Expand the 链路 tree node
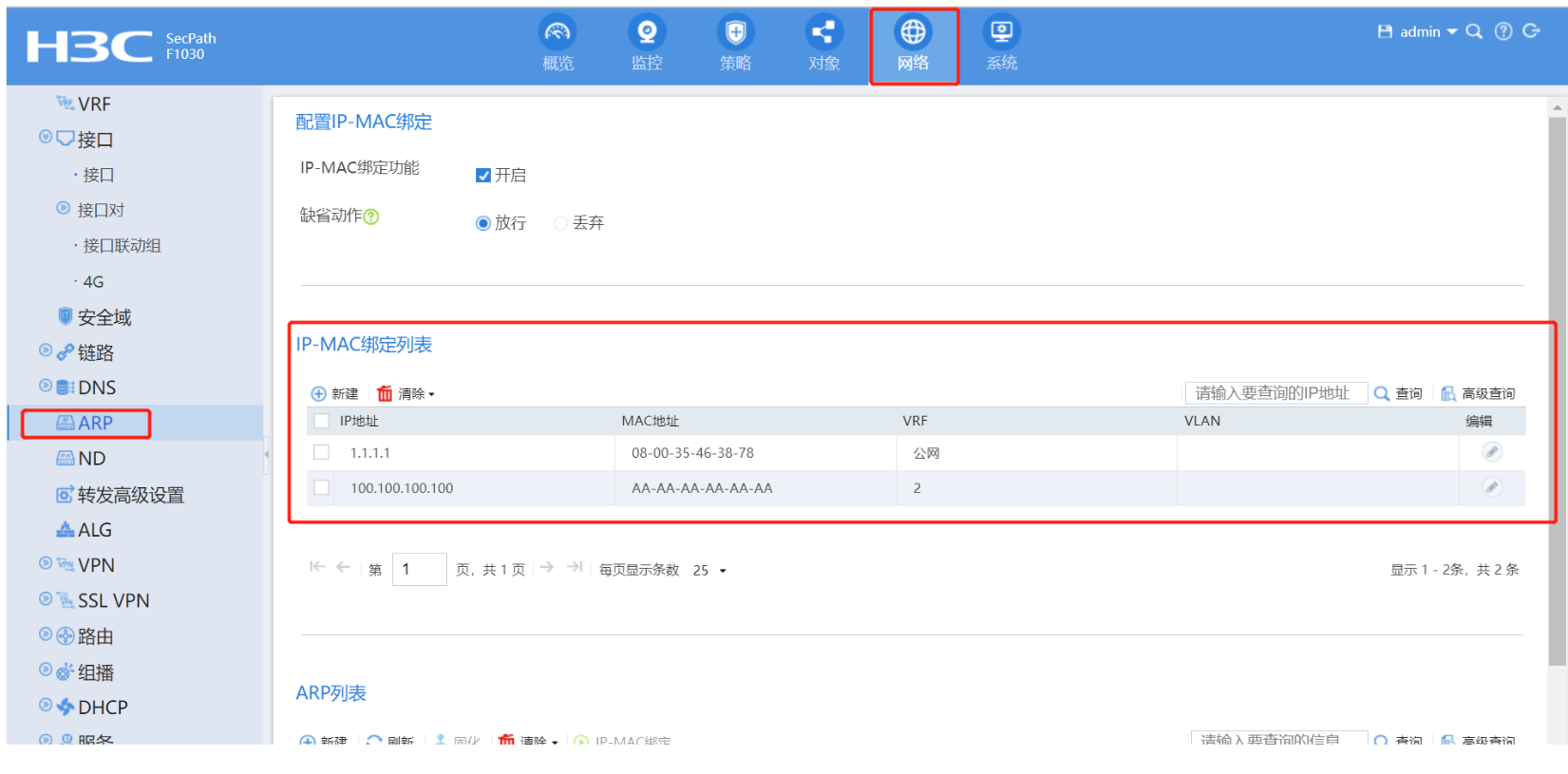The height and width of the screenshot is (774, 1568). 46,350
